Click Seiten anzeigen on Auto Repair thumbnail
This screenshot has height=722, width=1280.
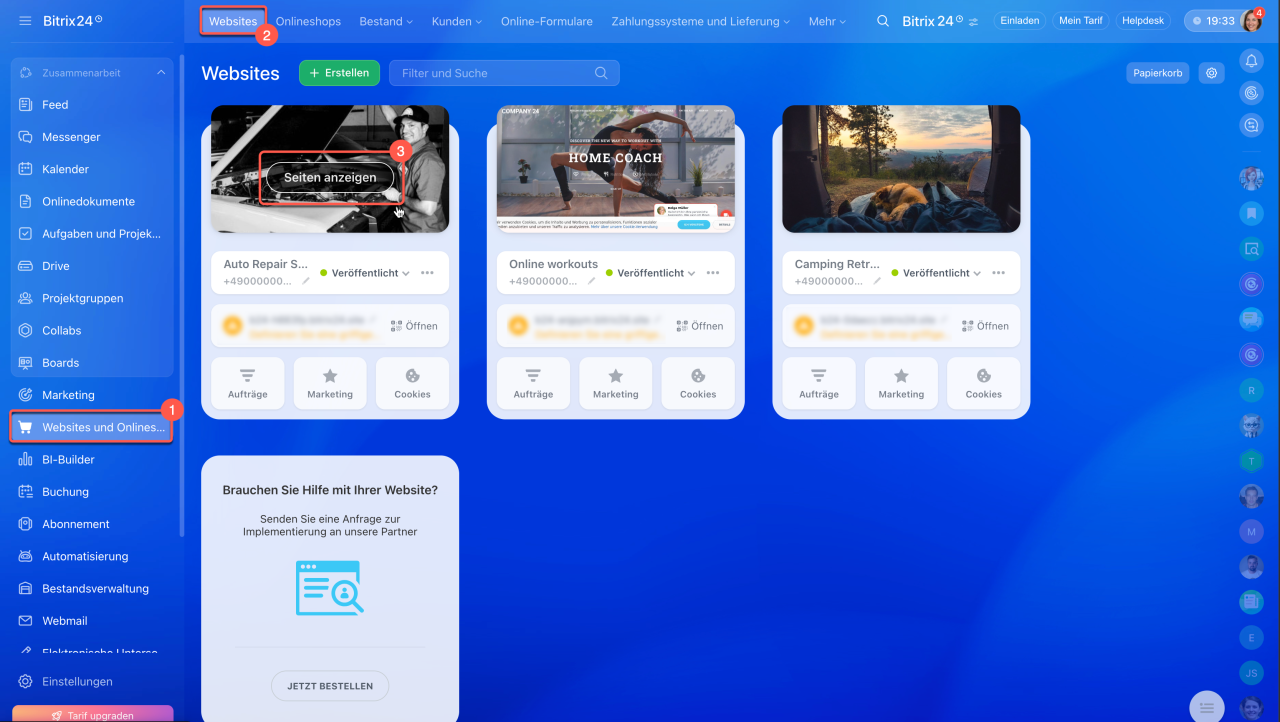click(x=330, y=178)
